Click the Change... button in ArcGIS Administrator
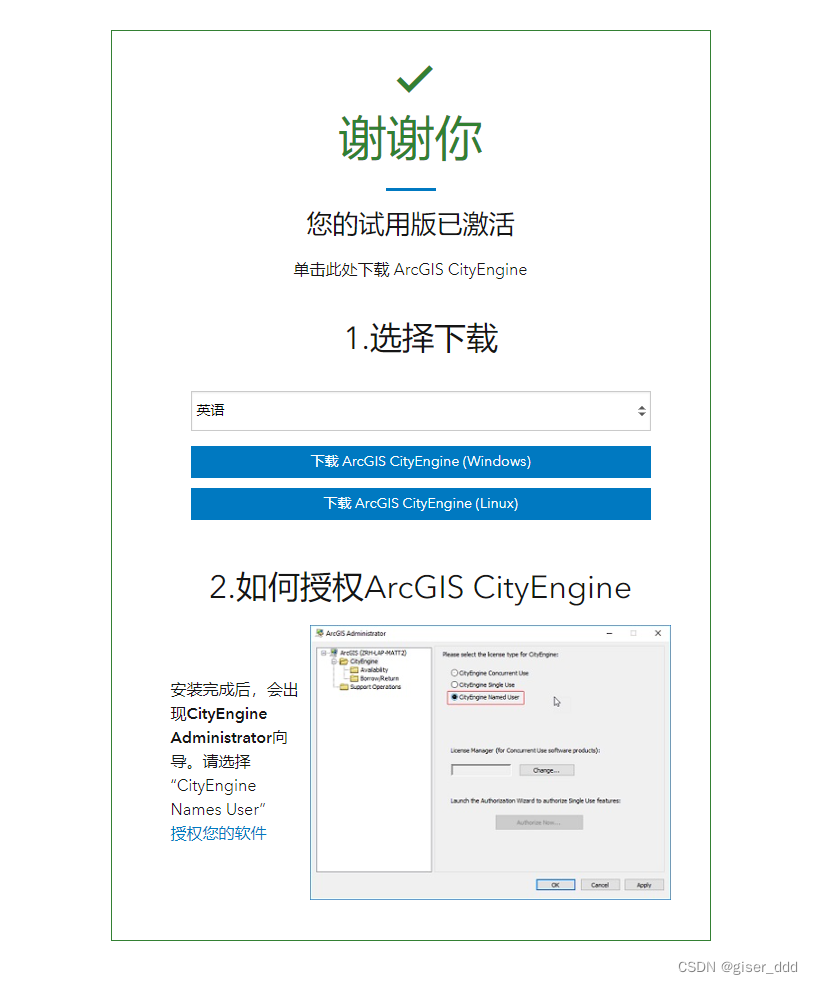Image resolution: width=813 pixels, height=984 pixels. coord(546,770)
